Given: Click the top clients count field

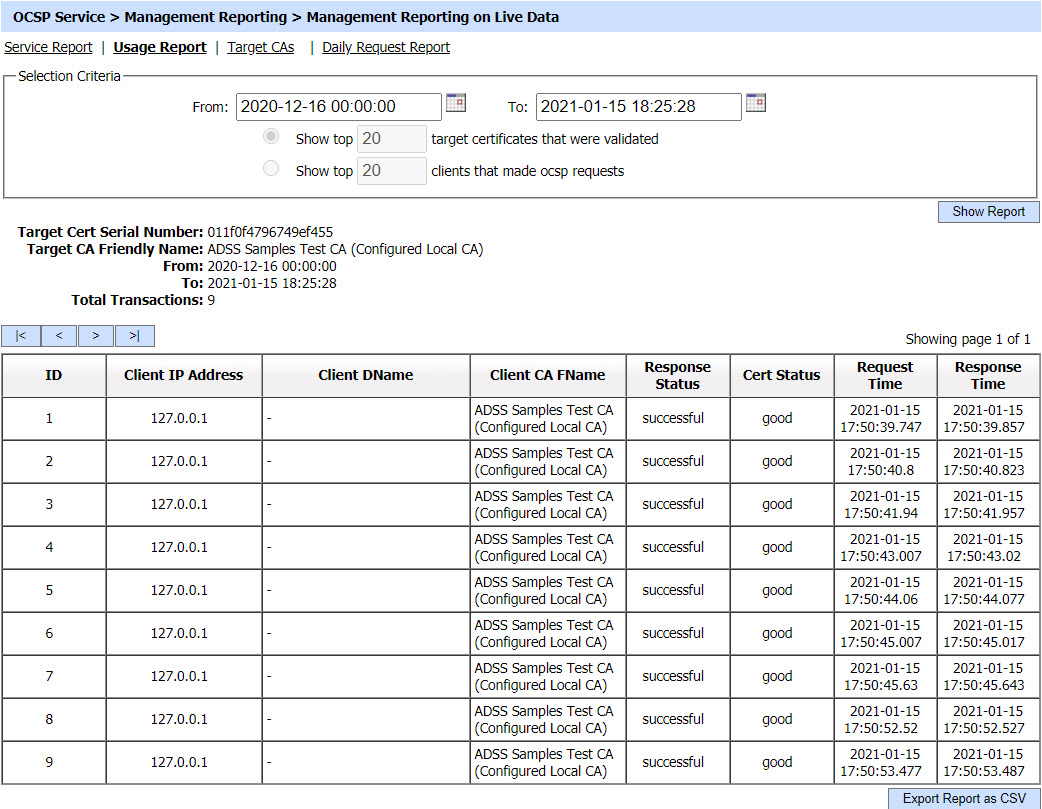Looking at the screenshot, I should tap(392, 171).
